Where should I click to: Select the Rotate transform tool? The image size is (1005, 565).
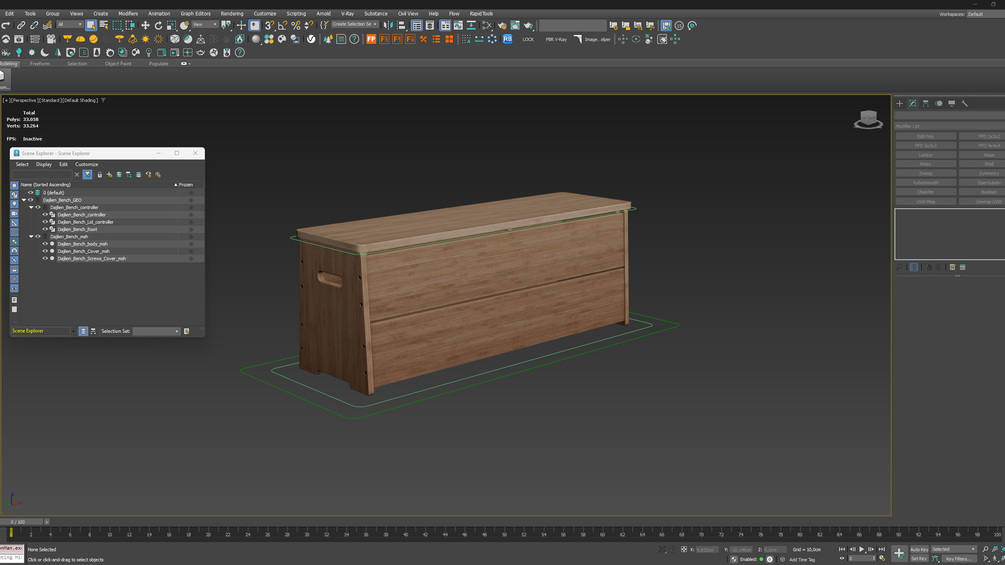click(158, 26)
